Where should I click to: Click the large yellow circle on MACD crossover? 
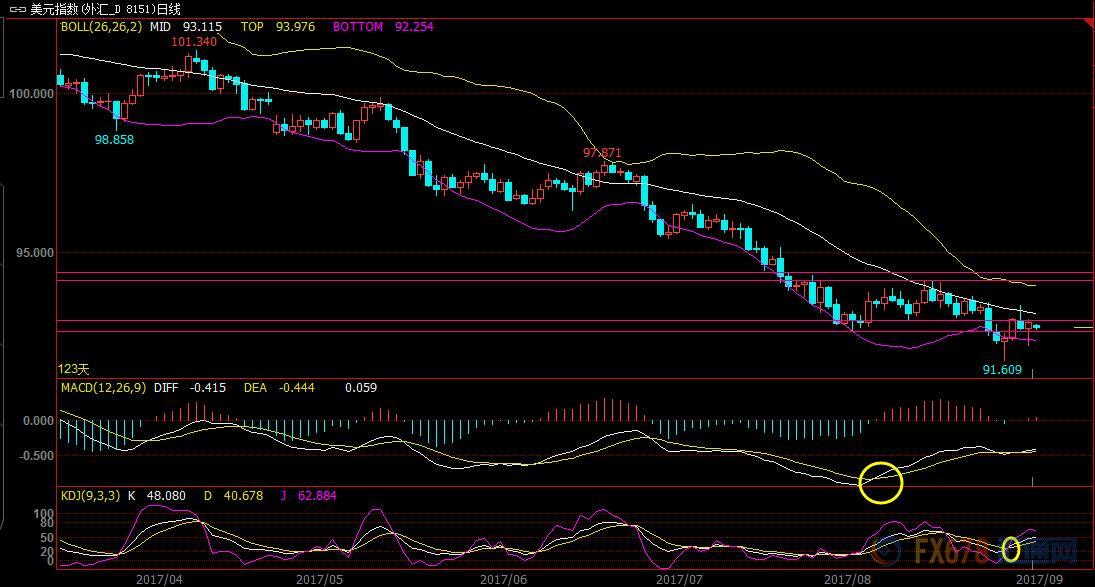tap(880, 482)
